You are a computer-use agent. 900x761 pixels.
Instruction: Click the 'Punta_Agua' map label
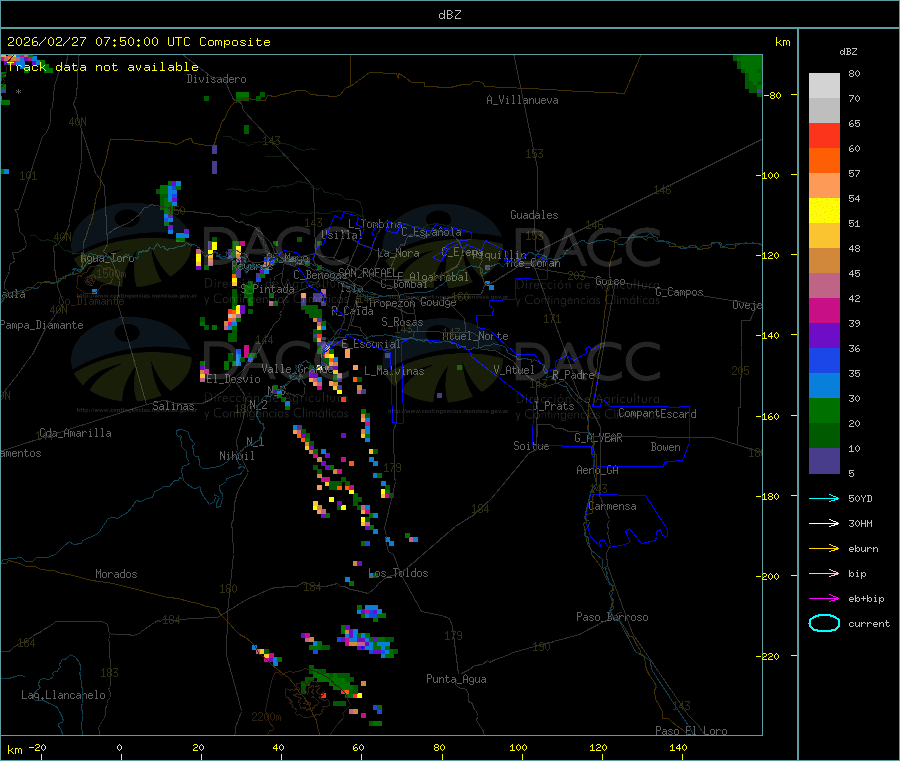click(456, 679)
